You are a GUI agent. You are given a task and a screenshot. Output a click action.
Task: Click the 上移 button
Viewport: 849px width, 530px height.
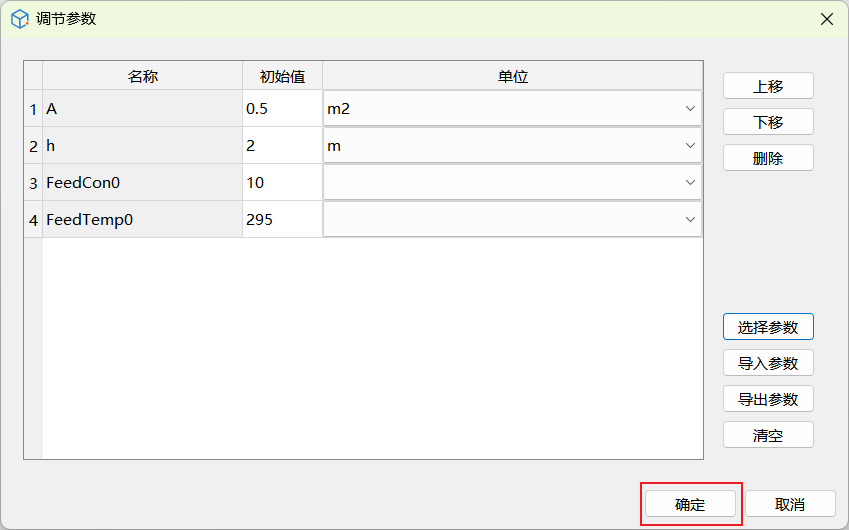click(767, 86)
